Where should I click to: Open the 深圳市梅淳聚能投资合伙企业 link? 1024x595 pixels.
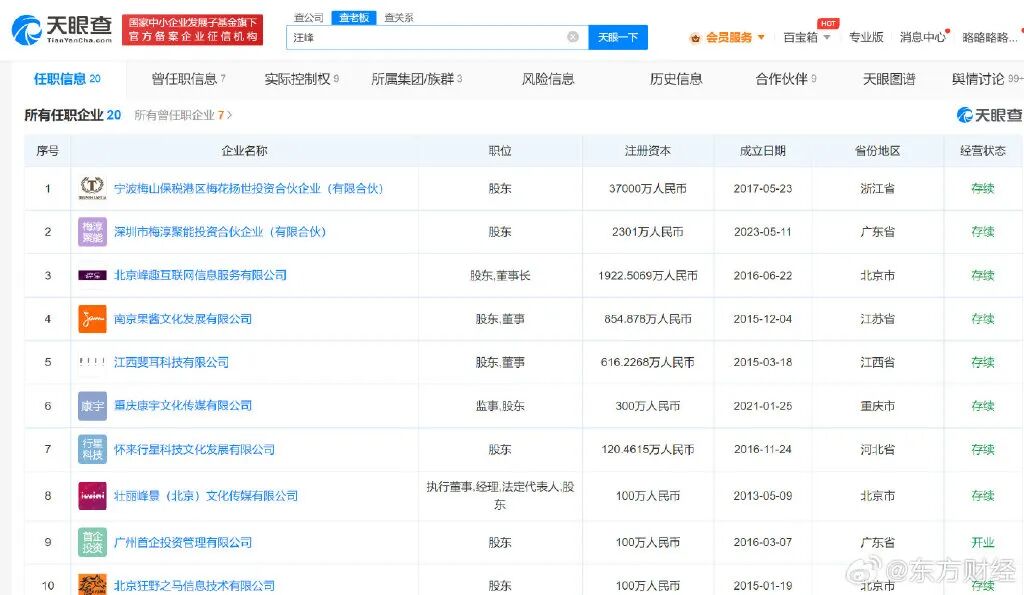(x=219, y=232)
